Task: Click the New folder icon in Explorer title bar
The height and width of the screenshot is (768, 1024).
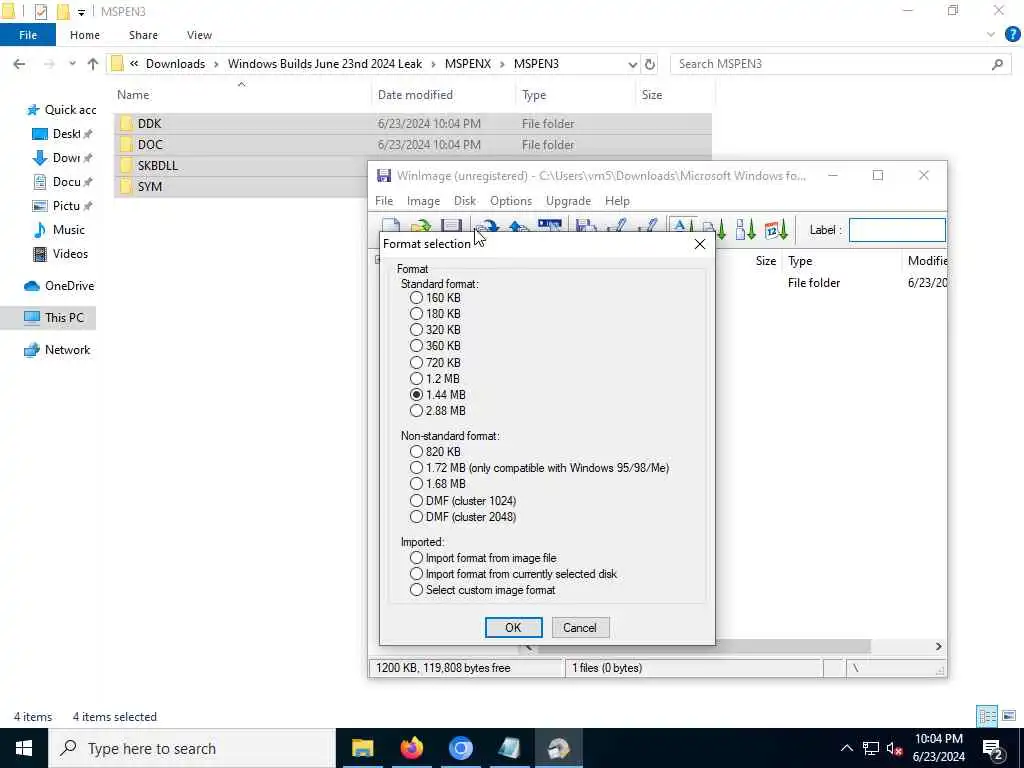Action: click(x=63, y=11)
